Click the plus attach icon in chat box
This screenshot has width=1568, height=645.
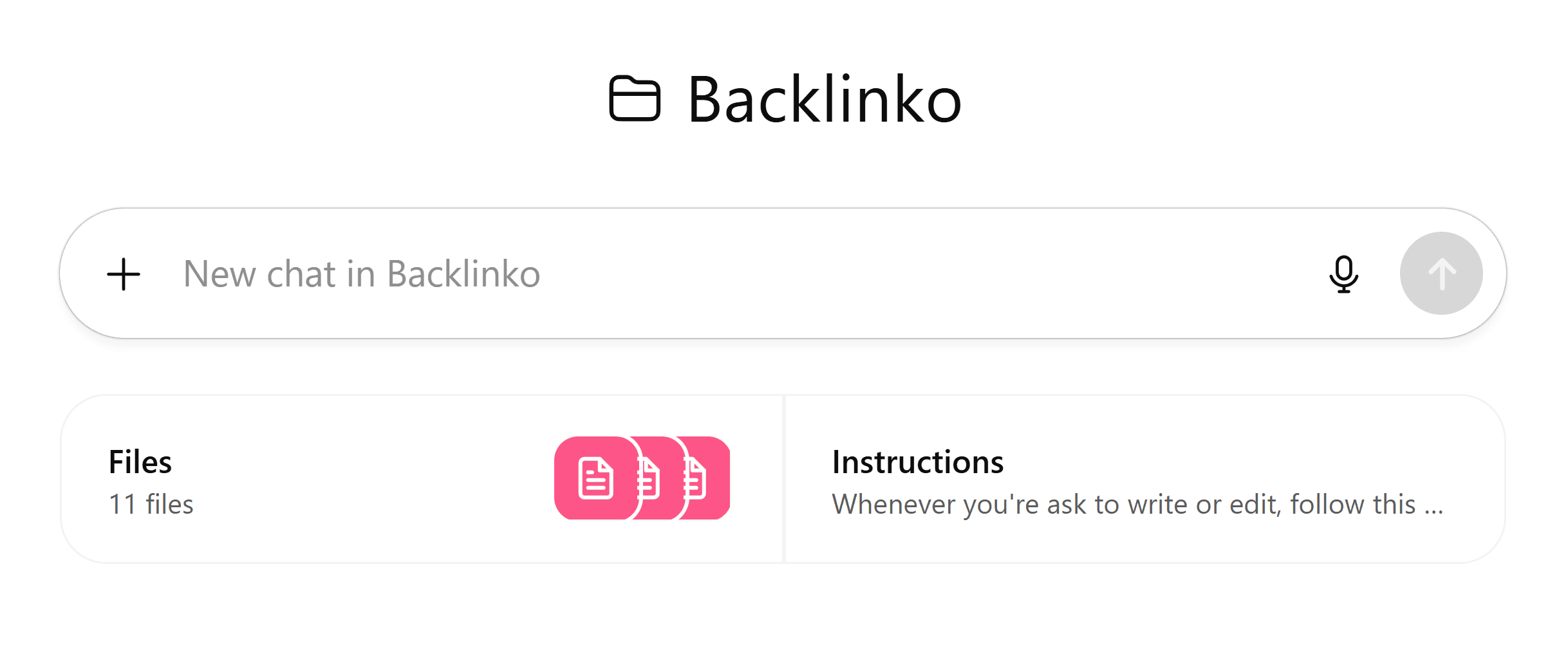click(x=124, y=275)
